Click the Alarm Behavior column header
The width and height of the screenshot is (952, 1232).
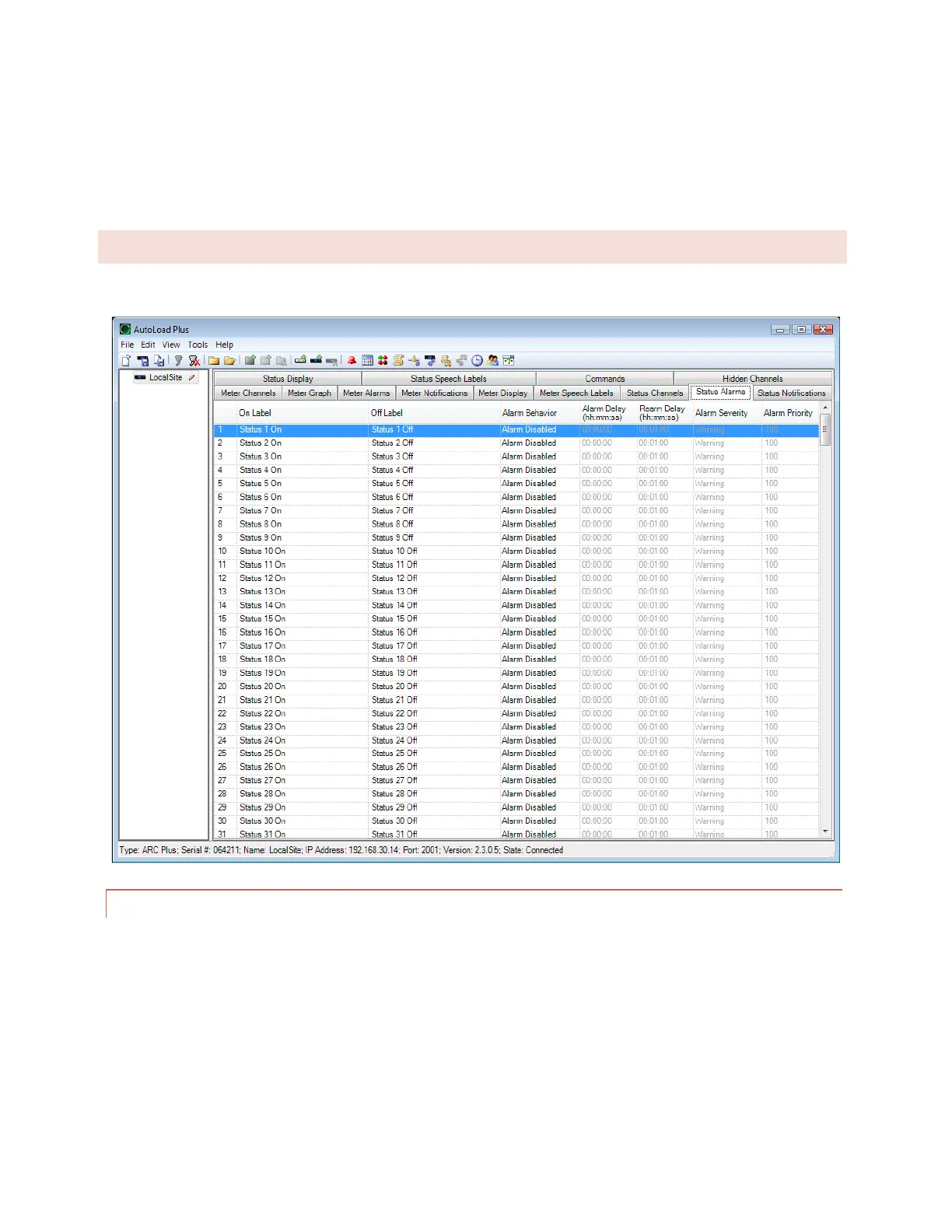tap(540, 413)
